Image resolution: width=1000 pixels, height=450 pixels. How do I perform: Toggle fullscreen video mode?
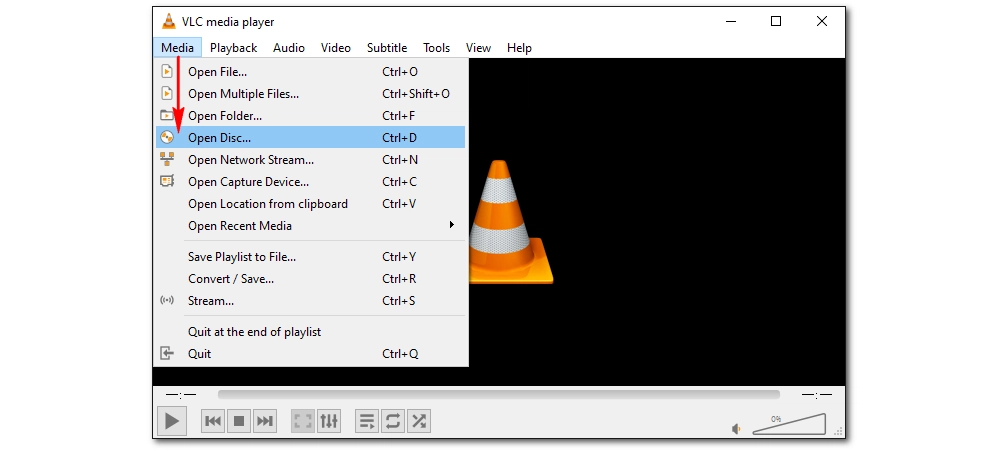click(303, 421)
